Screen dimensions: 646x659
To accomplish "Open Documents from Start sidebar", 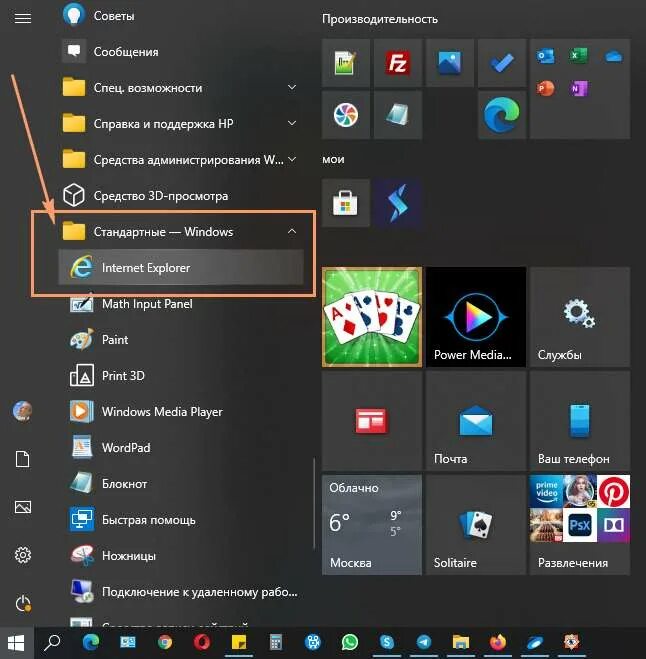I will click(23, 459).
